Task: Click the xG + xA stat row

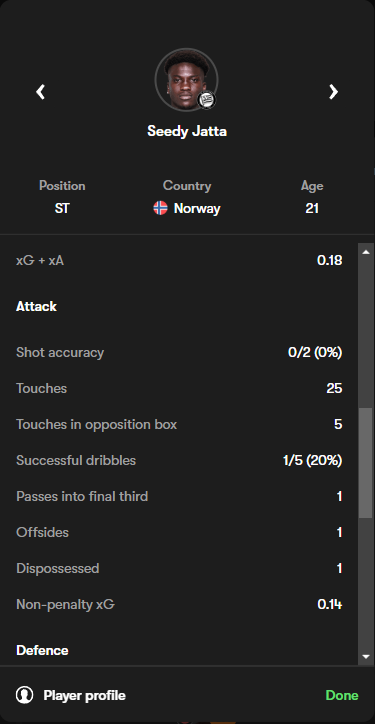Action: [179, 260]
